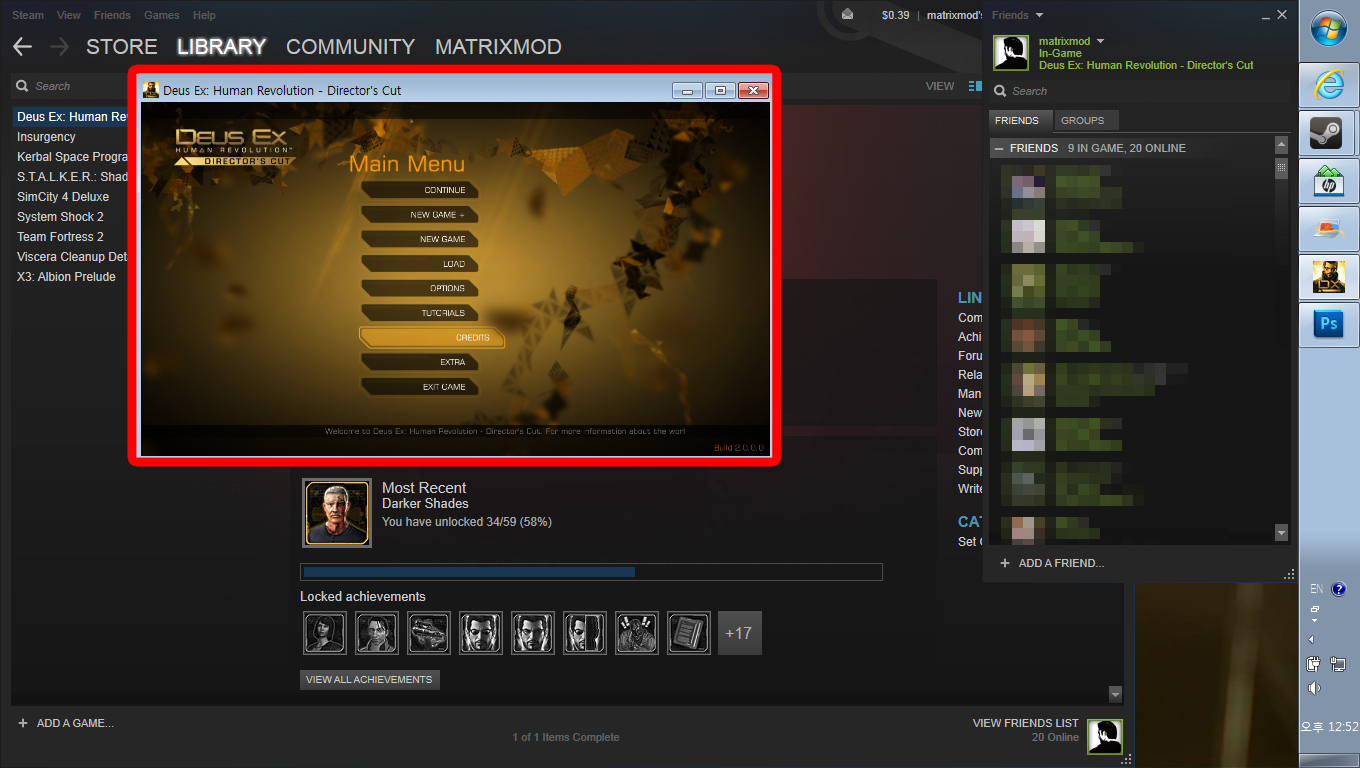1360x768 pixels.
Task: Open the locked achievement showing a long-haired man
Action: [377, 633]
